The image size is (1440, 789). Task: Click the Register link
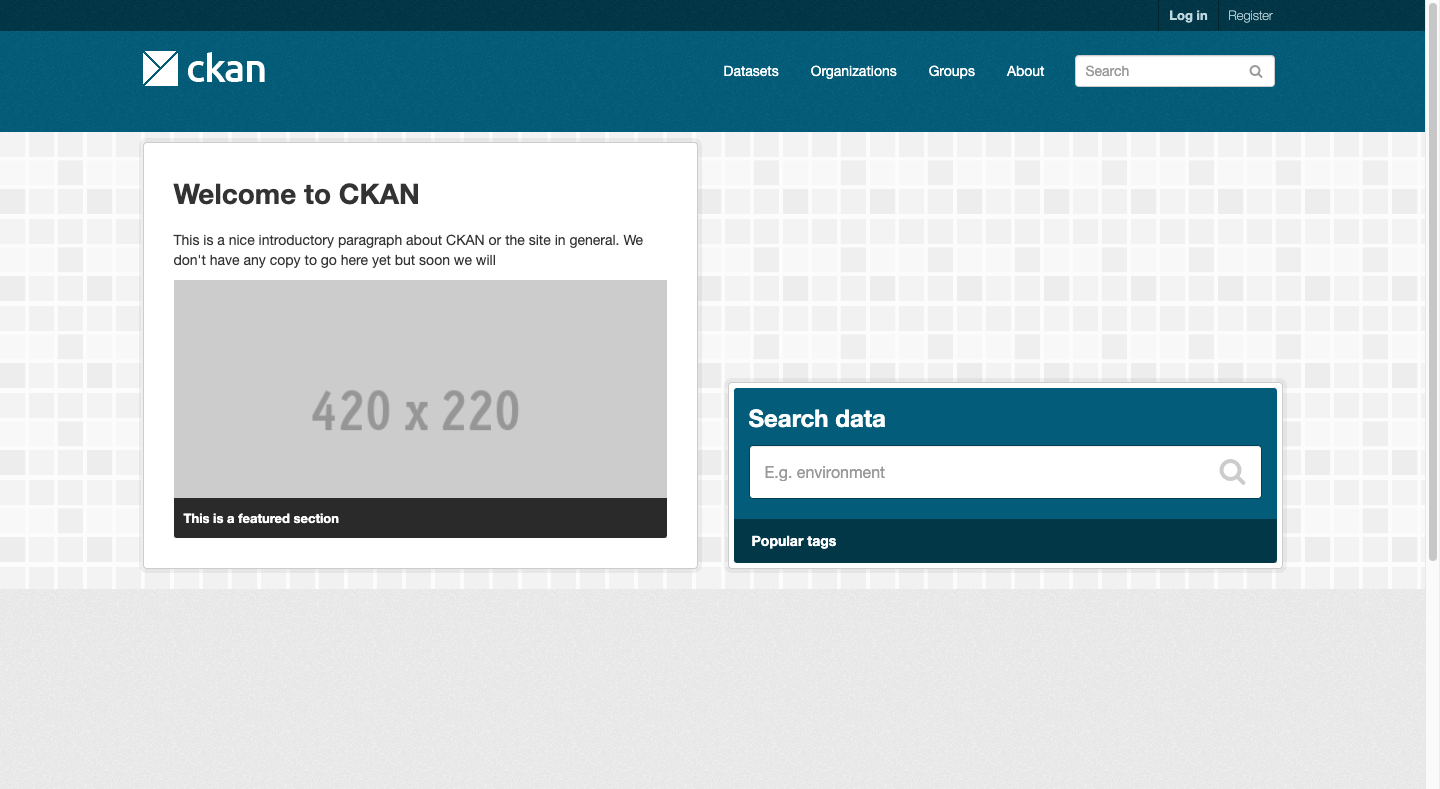1250,15
